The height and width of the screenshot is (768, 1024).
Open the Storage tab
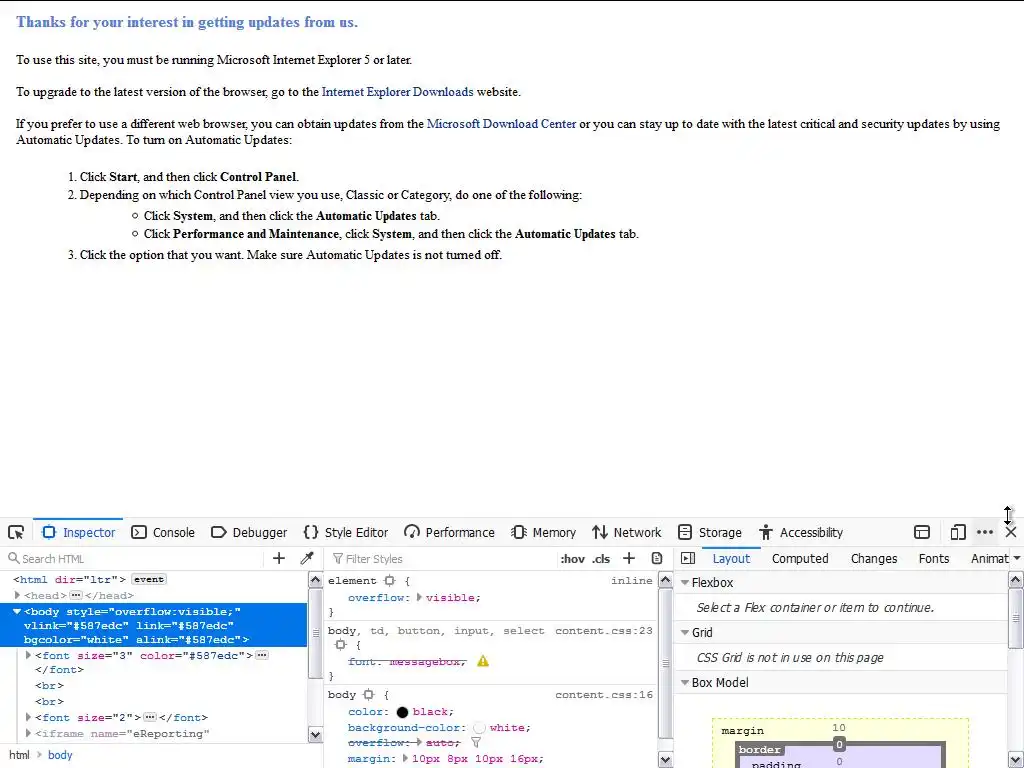[x=709, y=532]
